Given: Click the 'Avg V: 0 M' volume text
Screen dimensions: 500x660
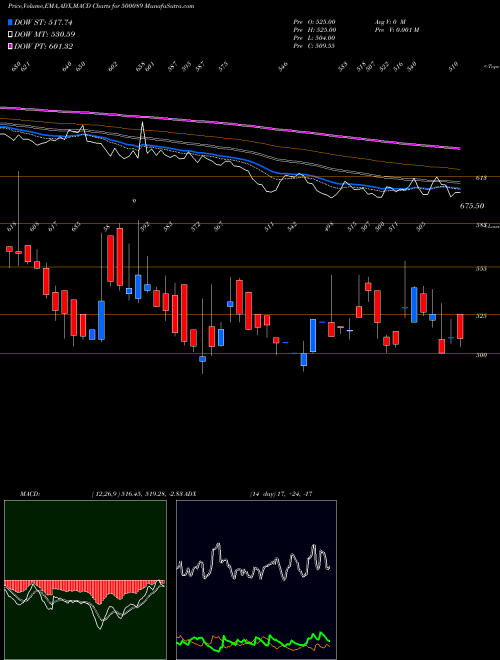Looking at the screenshot, I should (x=390, y=22).
